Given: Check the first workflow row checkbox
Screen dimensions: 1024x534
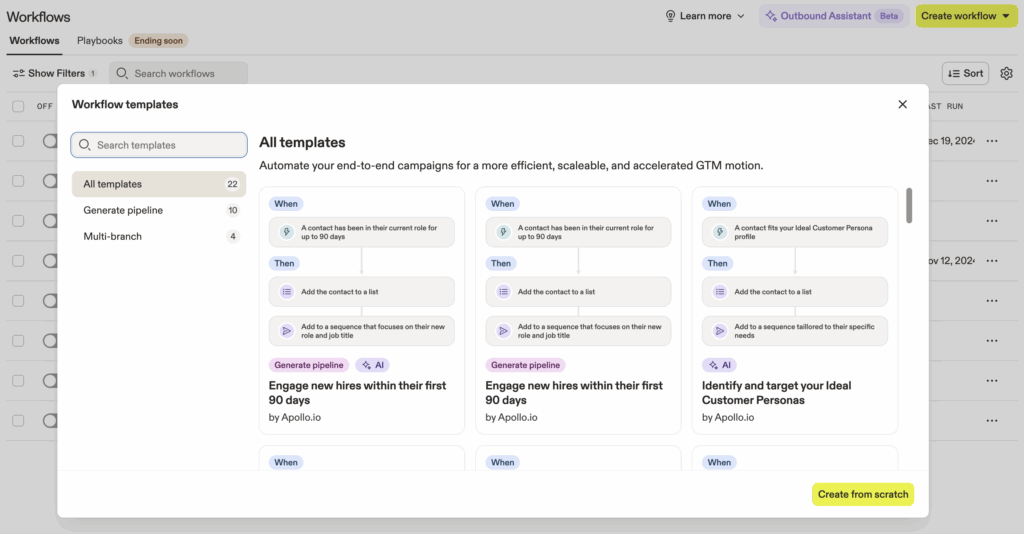Looking at the screenshot, I should point(18,141).
